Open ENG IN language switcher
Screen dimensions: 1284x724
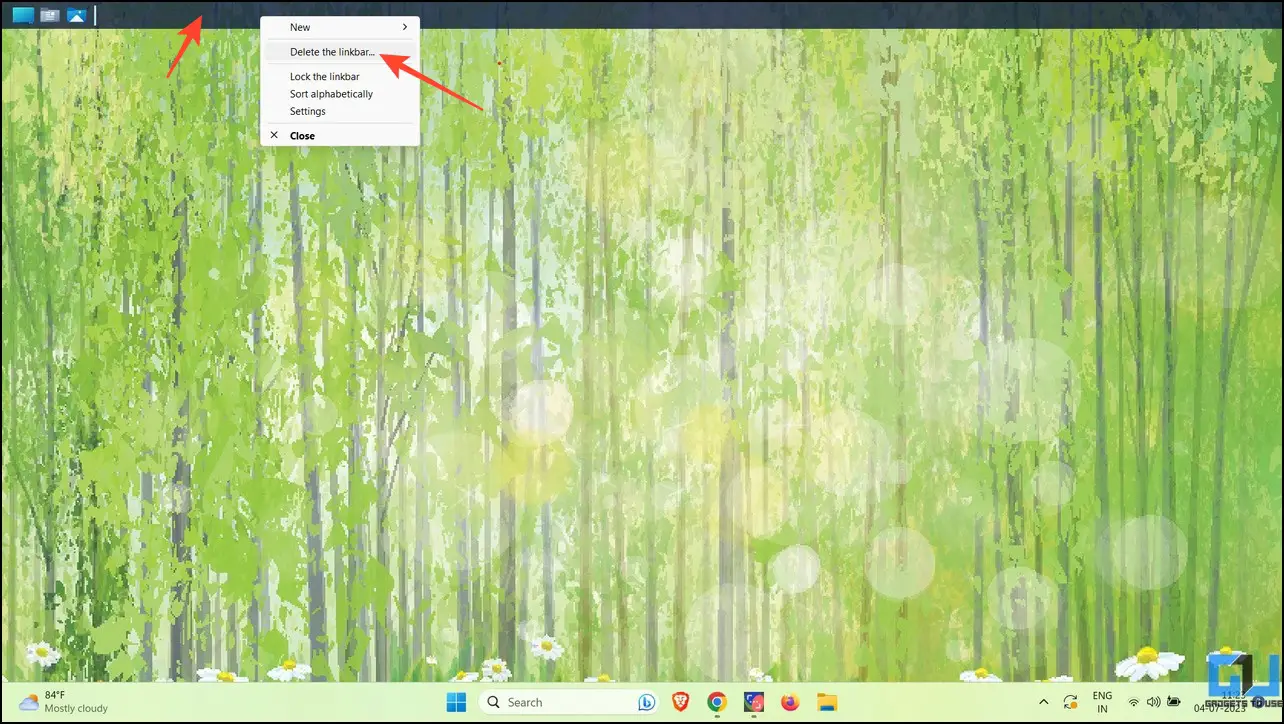1102,702
